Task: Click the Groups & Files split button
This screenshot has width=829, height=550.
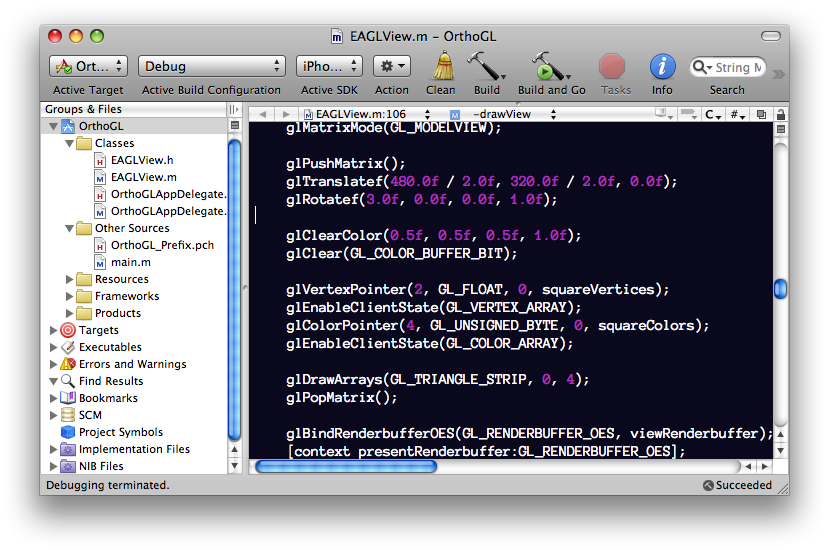Action: tap(235, 126)
